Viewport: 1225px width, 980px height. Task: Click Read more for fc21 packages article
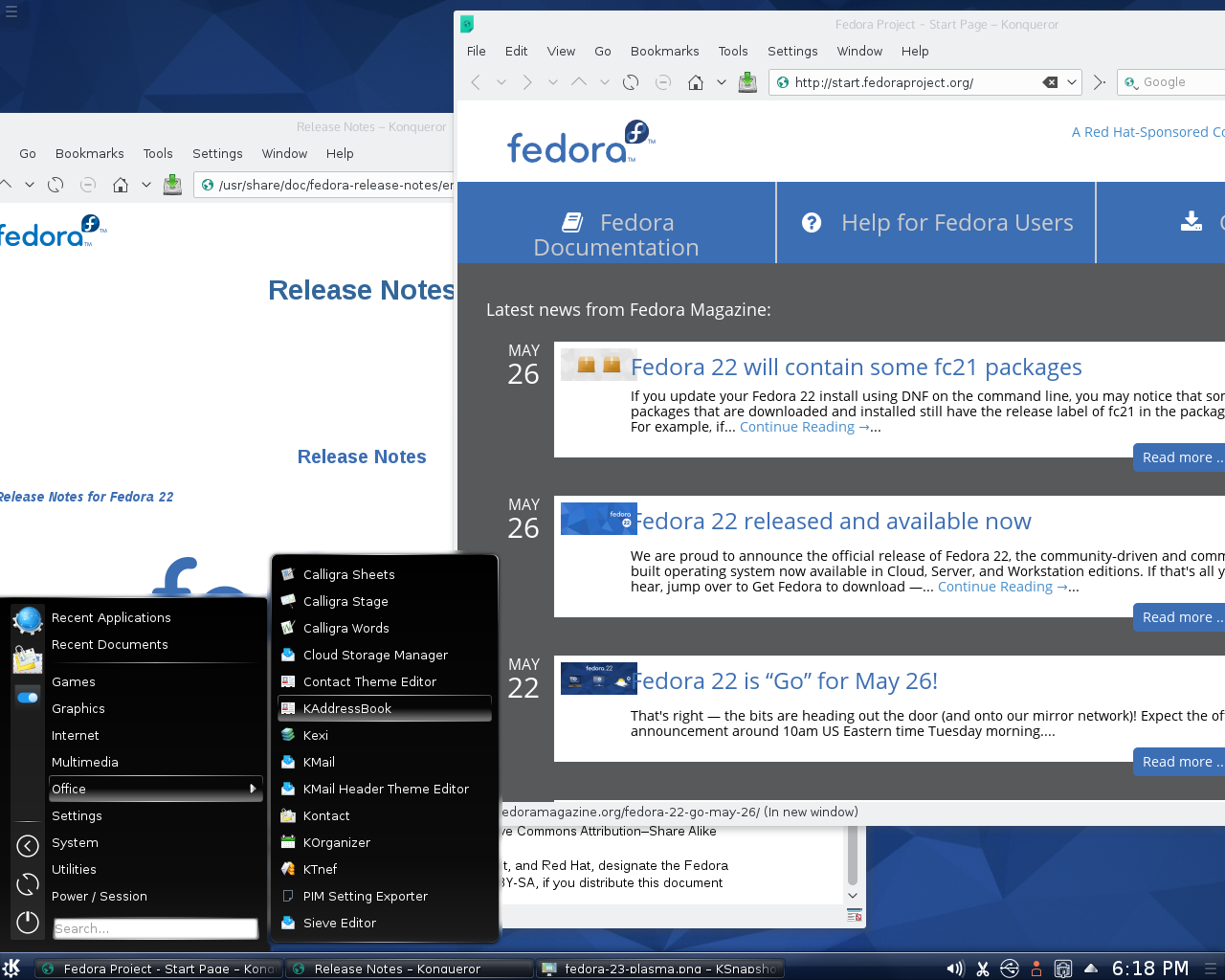[x=1179, y=457]
